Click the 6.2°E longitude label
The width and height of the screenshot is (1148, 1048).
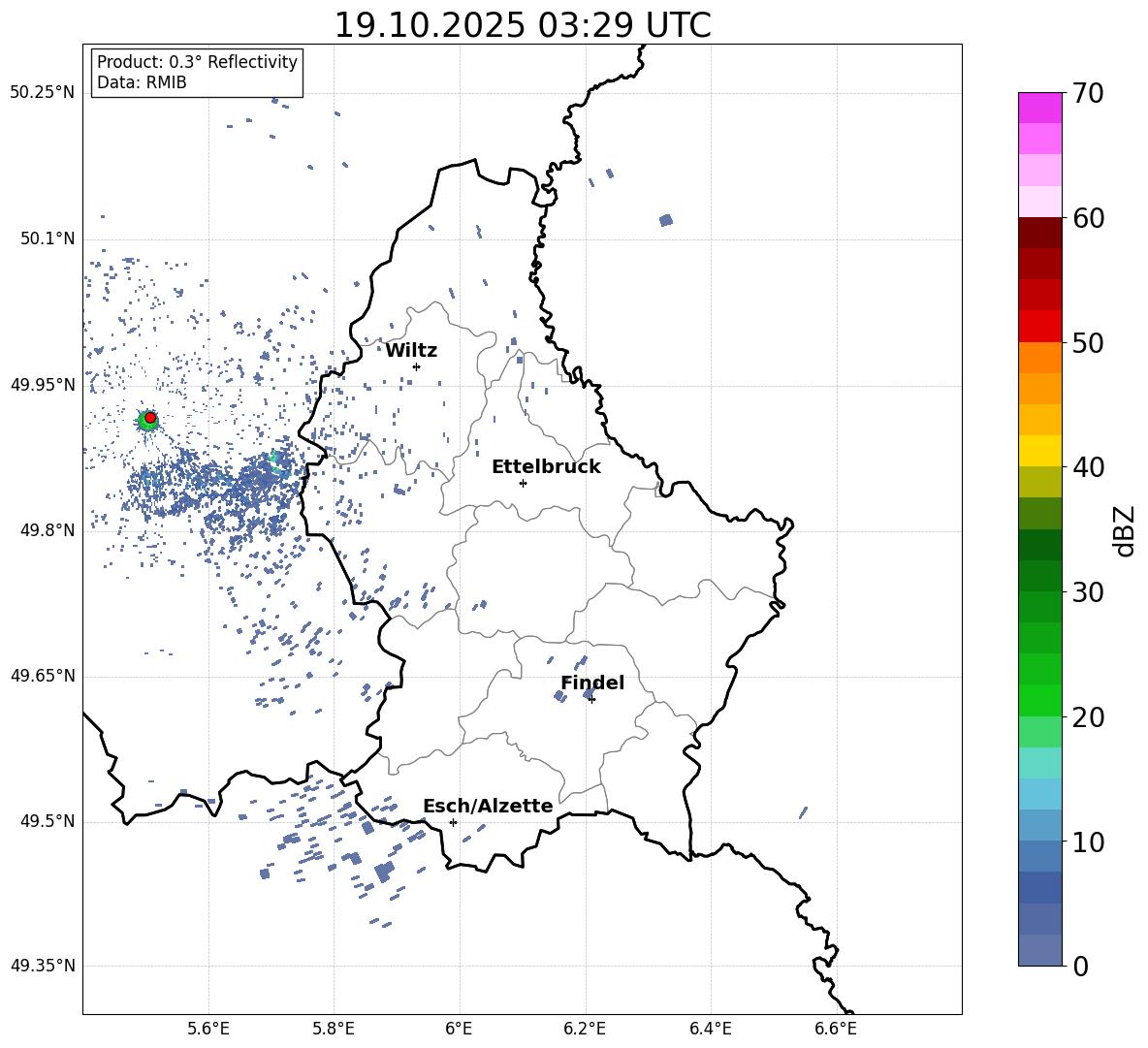585,1029
